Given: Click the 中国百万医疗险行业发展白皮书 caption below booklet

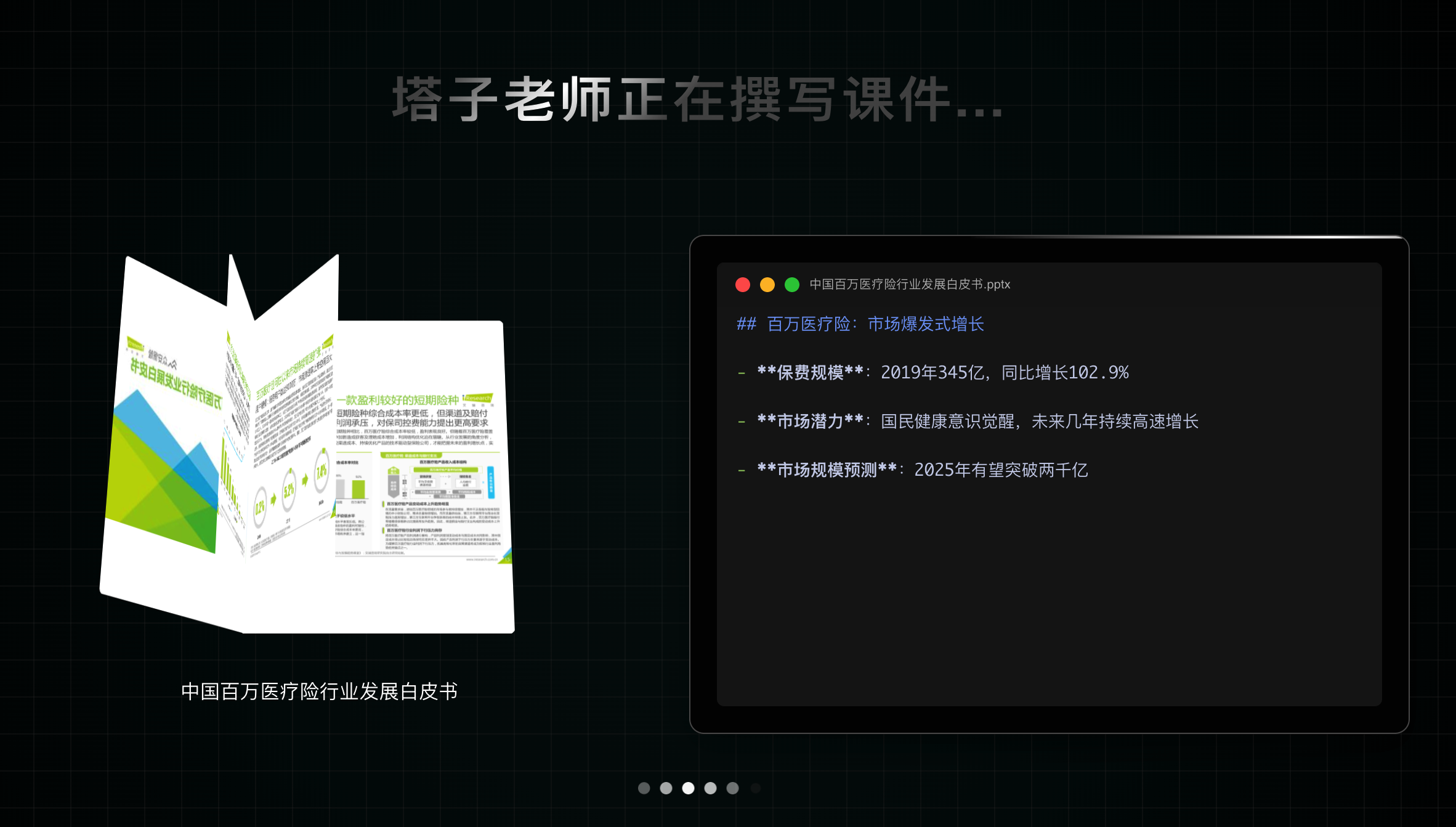Looking at the screenshot, I should coord(319,691).
